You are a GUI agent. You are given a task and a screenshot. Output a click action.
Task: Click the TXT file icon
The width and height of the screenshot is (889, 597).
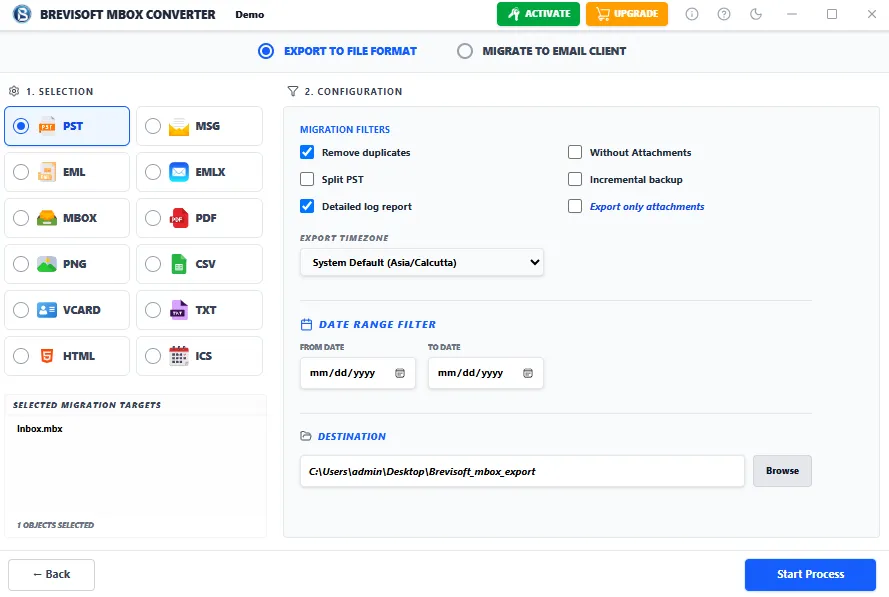pyautogui.click(x=179, y=310)
